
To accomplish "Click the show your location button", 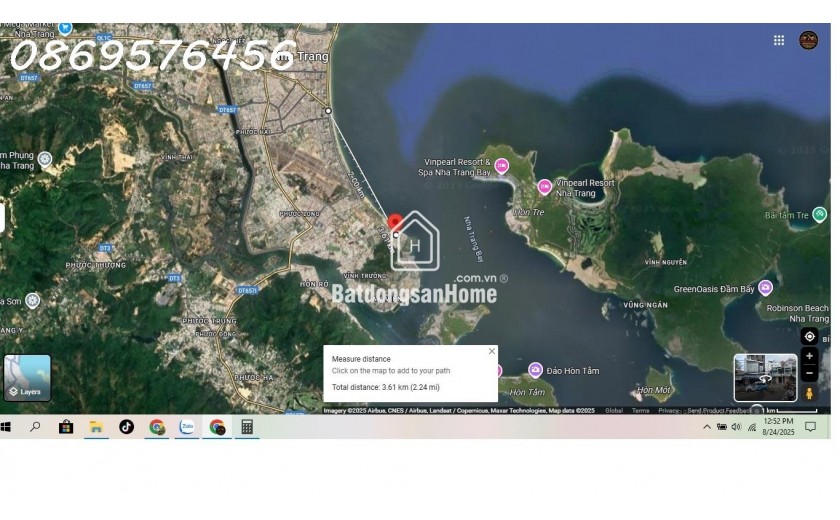I will pos(809,336).
